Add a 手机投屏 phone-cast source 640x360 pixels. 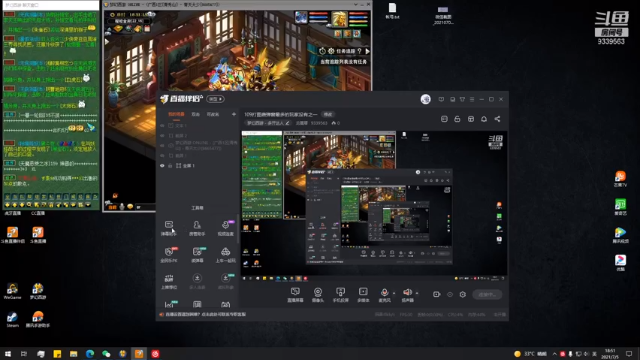pos(340,294)
